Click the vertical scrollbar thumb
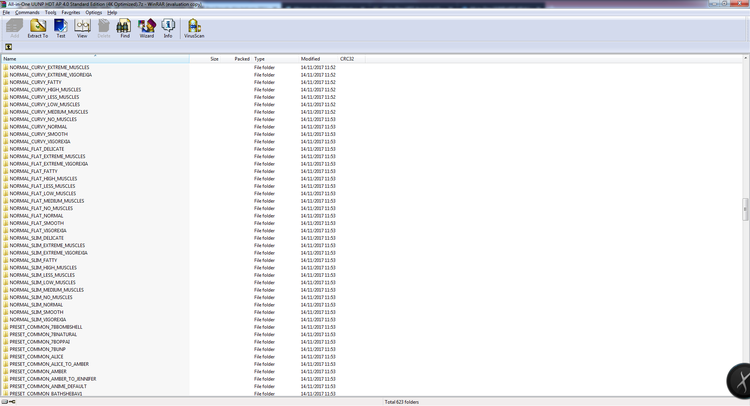This screenshot has height=406, width=750. [745, 209]
